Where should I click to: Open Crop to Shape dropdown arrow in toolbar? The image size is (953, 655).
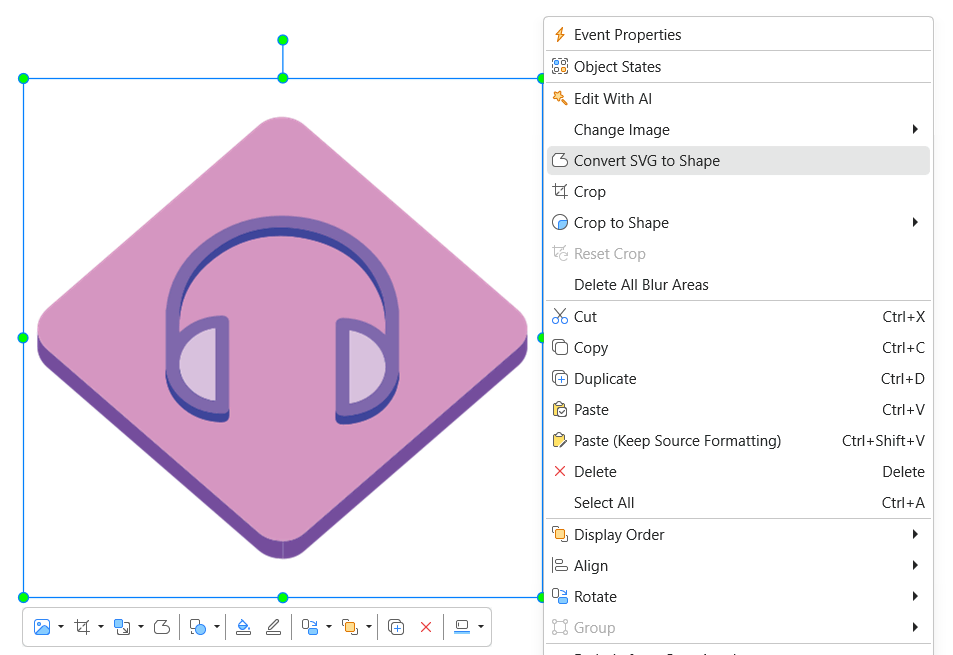pyautogui.click(x=216, y=627)
